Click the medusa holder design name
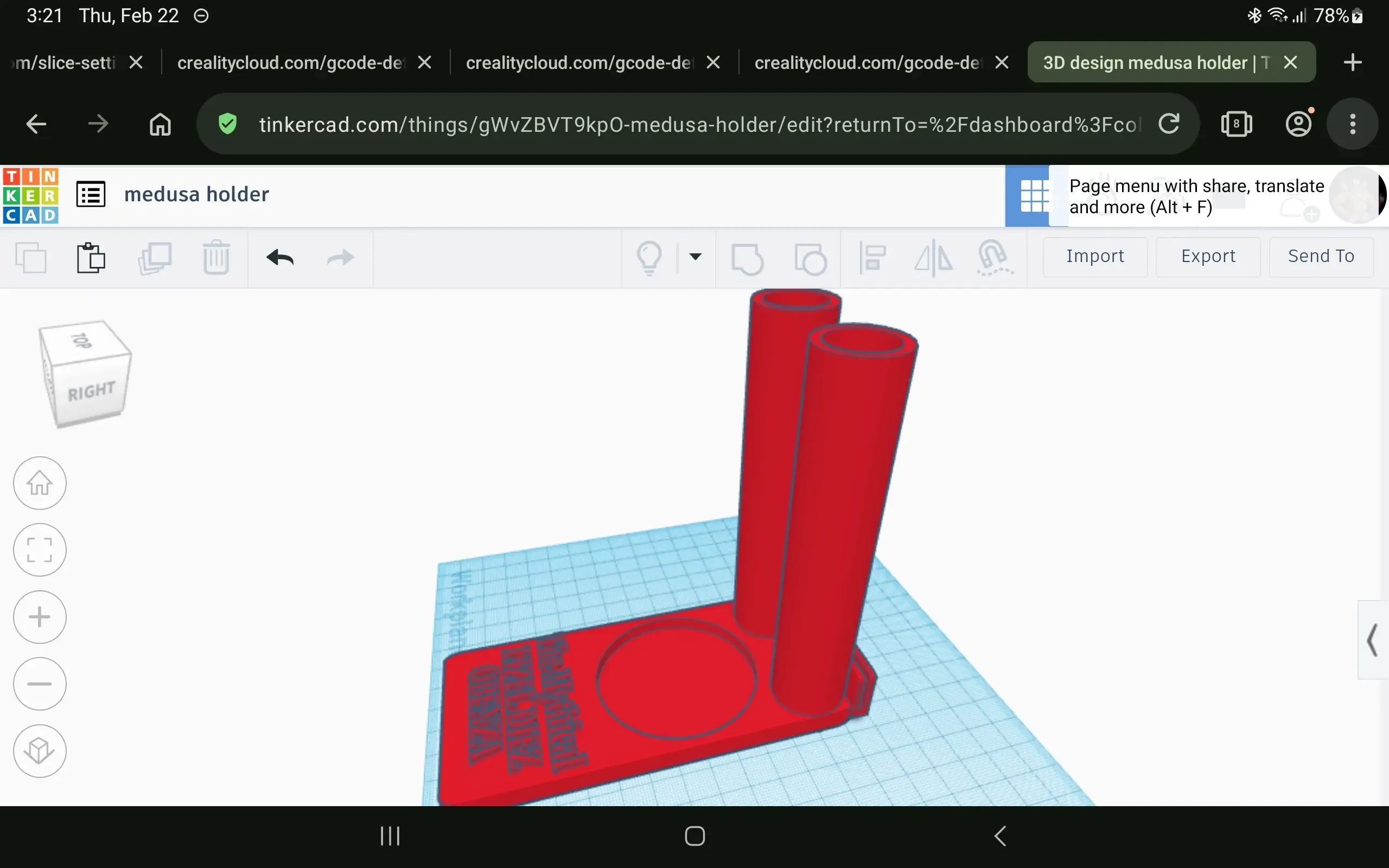Image resolution: width=1389 pixels, height=868 pixels. pos(196,195)
